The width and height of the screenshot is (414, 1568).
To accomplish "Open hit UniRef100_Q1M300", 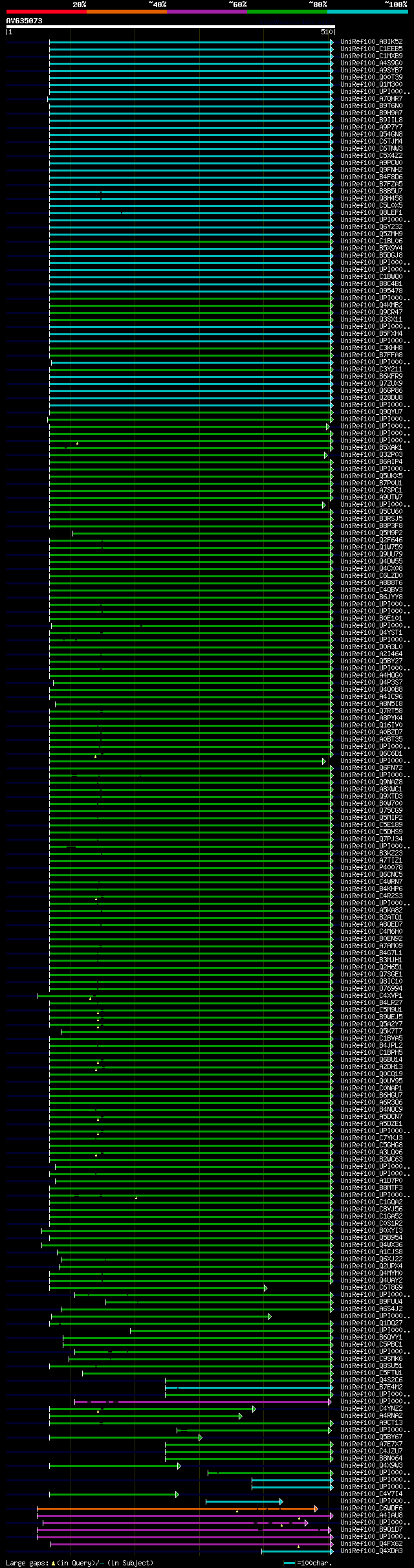I will pyautogui.click(x=371, y=85).
